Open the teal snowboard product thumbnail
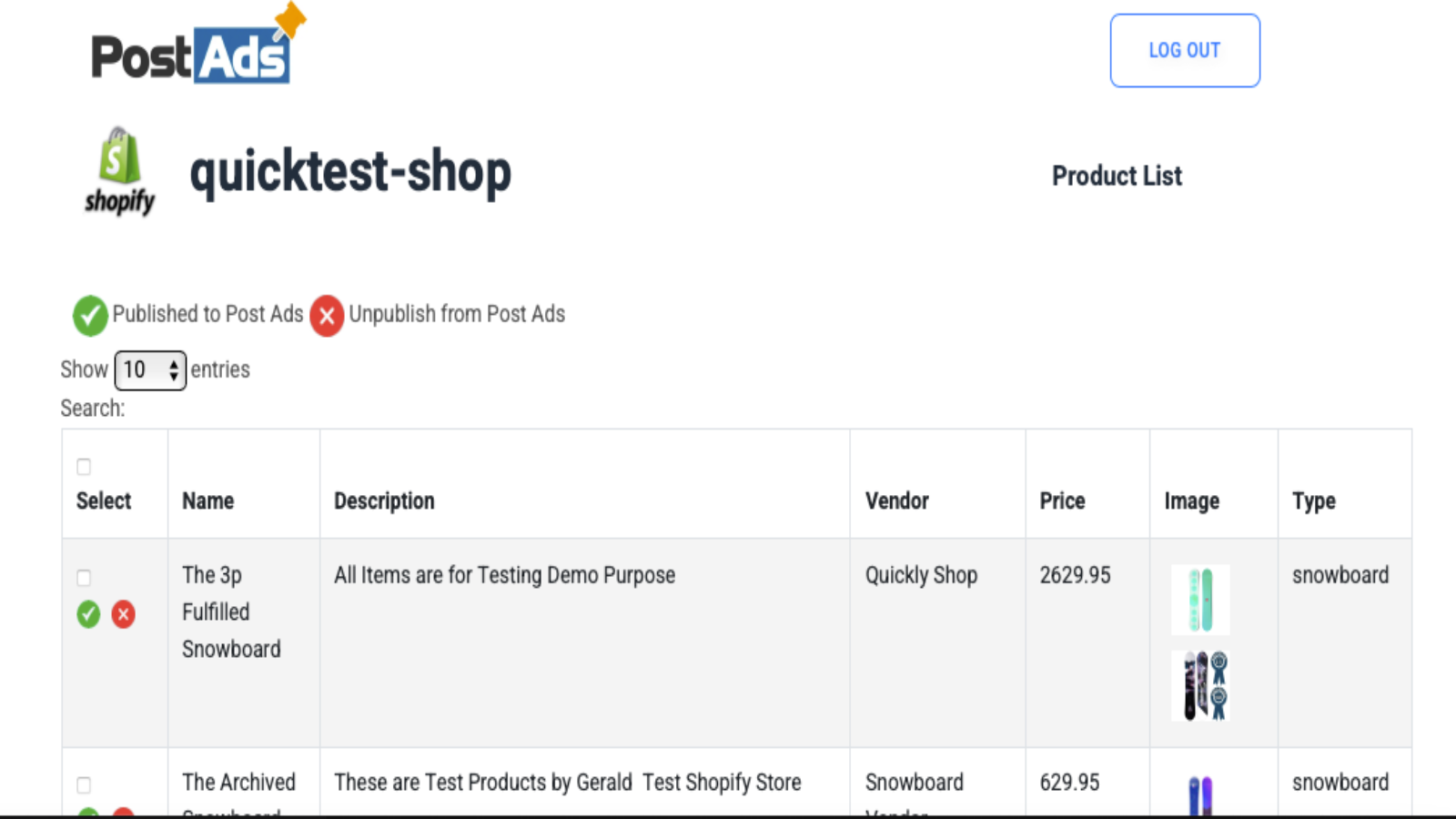1456x819 pixels. coord(1200,600)
